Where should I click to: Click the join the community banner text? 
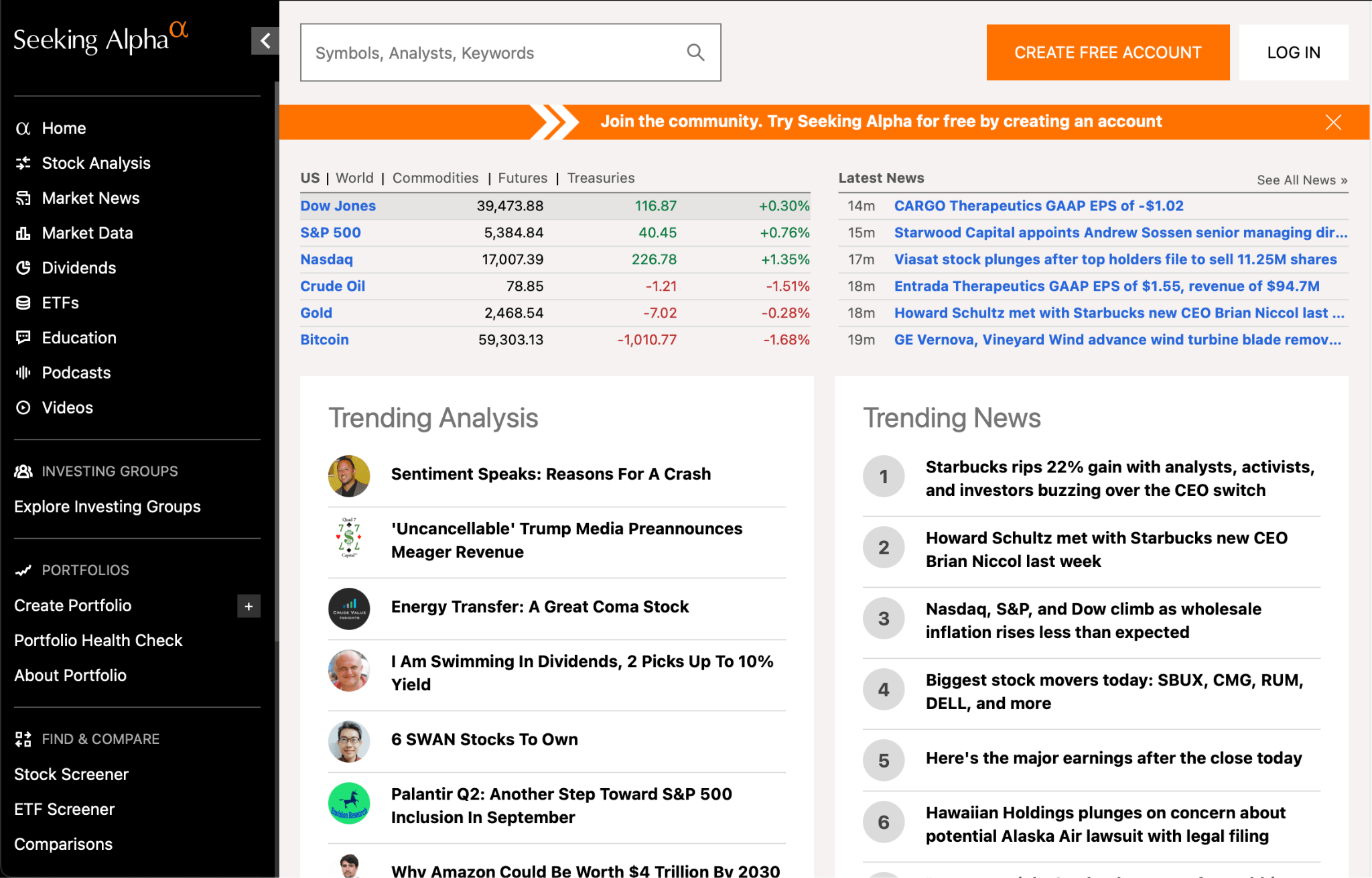point(881,121)
